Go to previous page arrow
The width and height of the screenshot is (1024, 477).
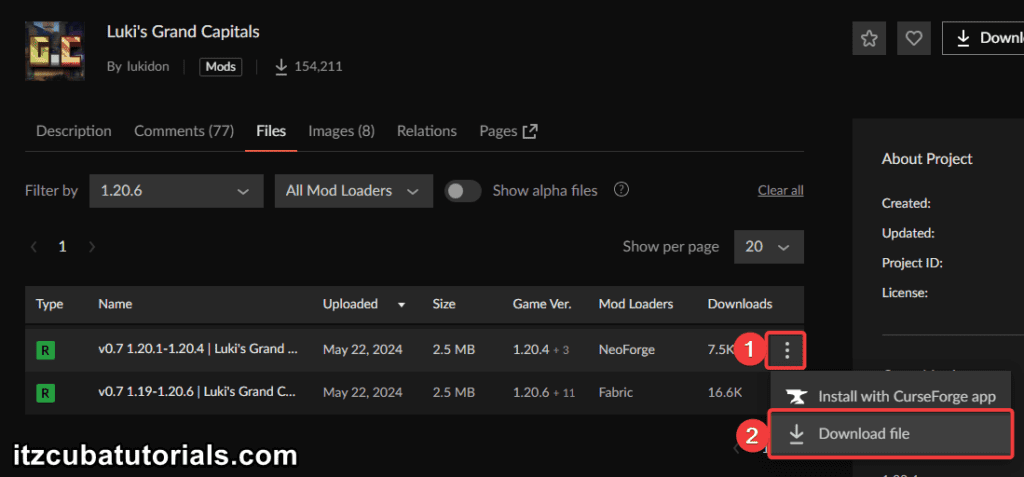[x=34, y=246]
